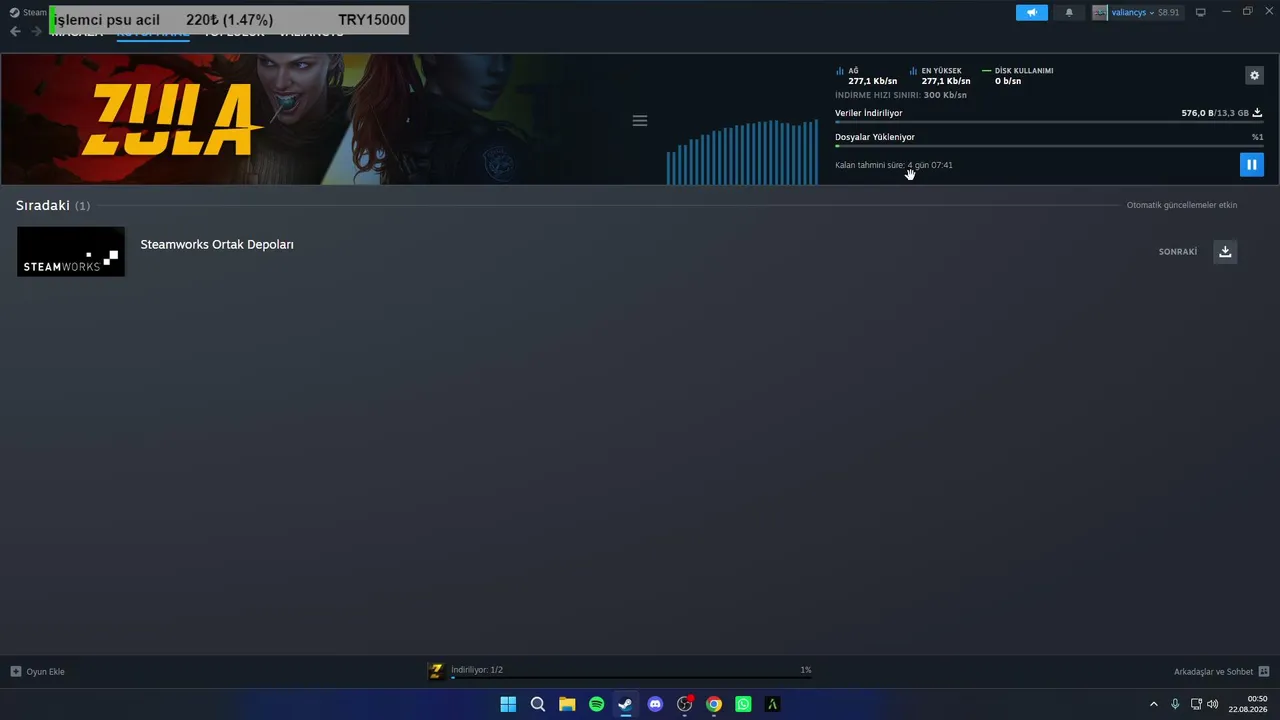Image resolution: width=1280 pixels, height=720 pixels.
Task: Click the İndiriliyor: 1/2 status text
Action: [x=477, y=670]
